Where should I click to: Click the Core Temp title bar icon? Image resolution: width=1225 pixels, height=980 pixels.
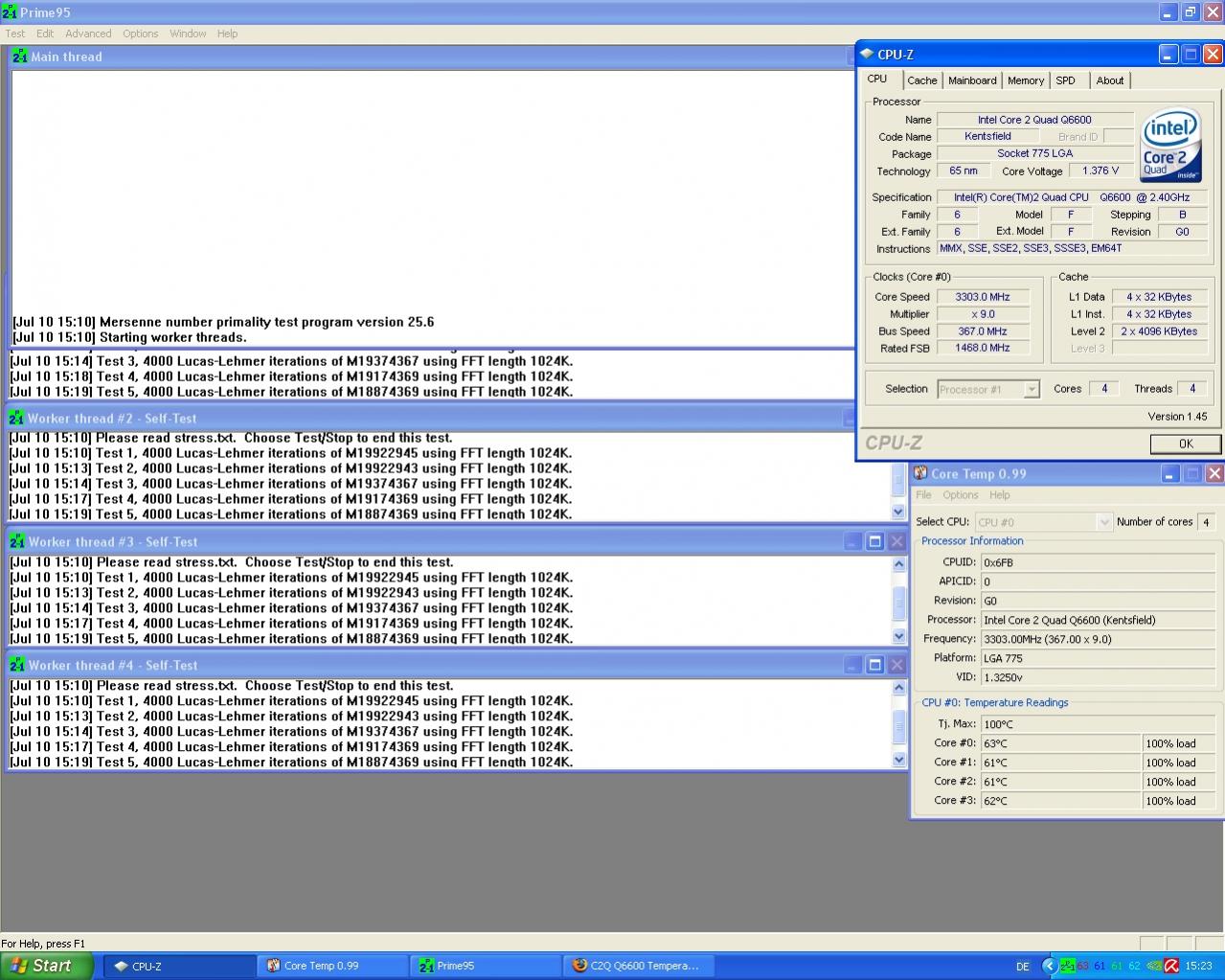pos(920,473)
